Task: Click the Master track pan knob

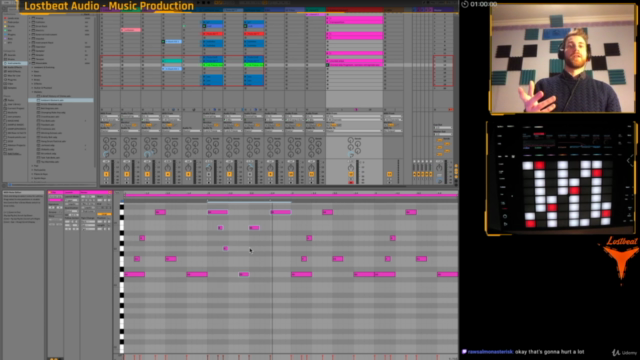Action: 439,168
